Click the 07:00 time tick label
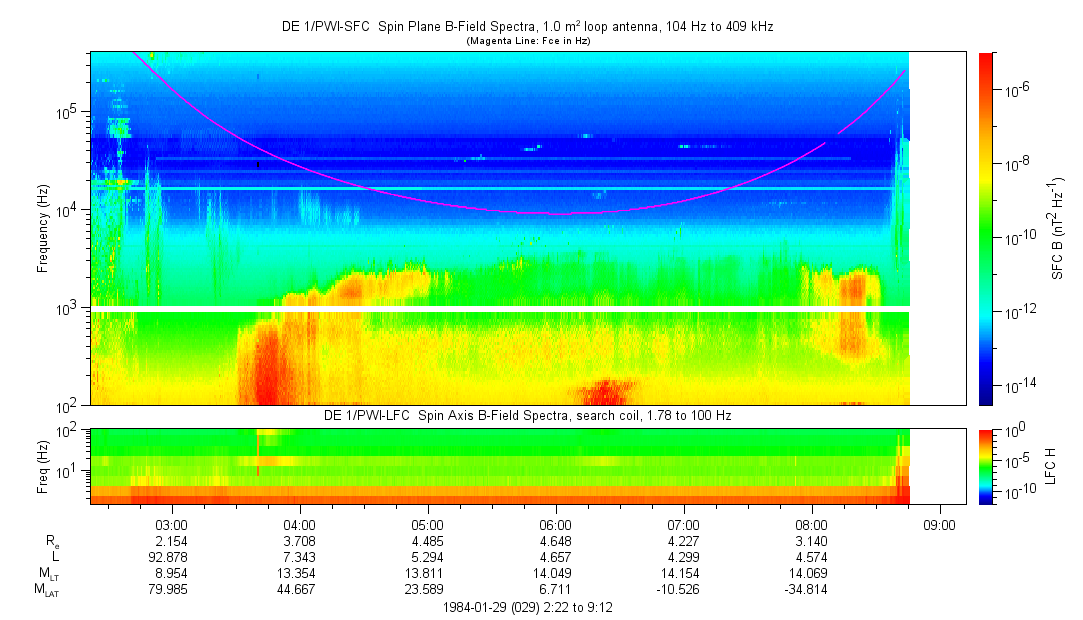This screenshot has height=620, width=1083. [684, 525]
